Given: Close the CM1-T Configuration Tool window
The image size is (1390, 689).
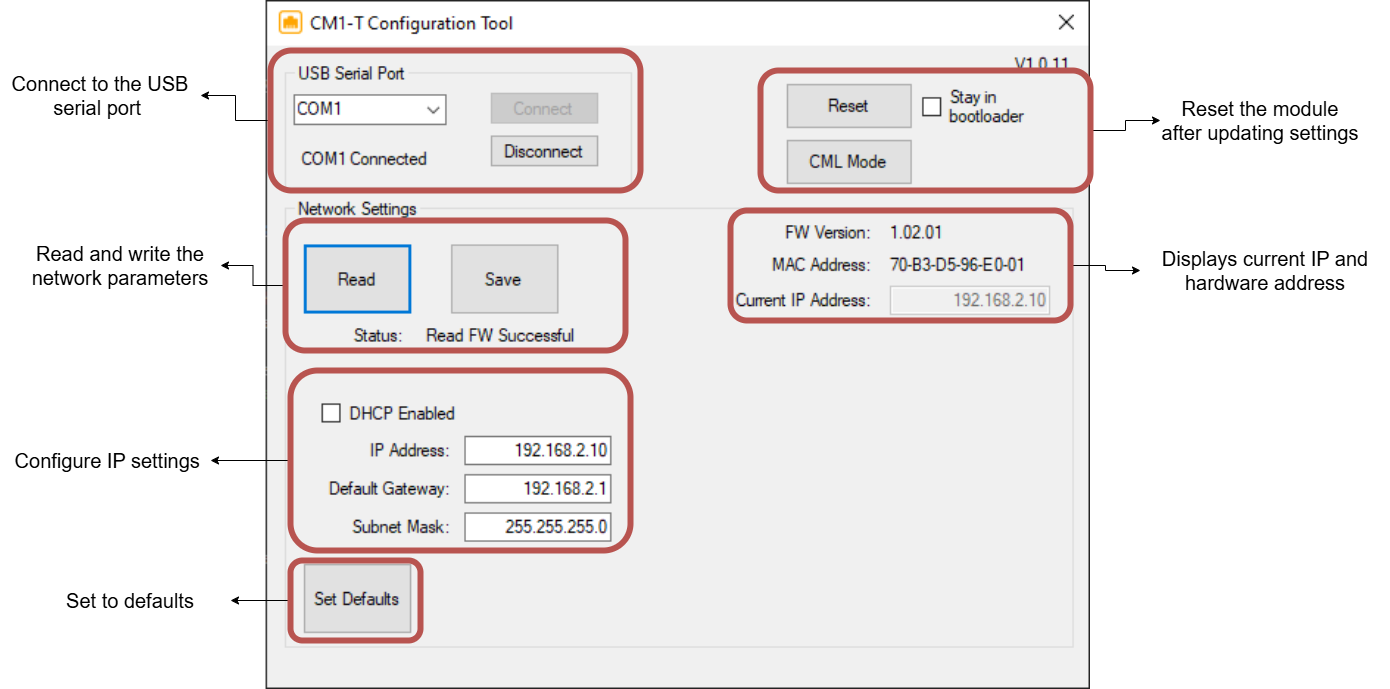Looking at the screenshot, I should [x=1066, y=23].
